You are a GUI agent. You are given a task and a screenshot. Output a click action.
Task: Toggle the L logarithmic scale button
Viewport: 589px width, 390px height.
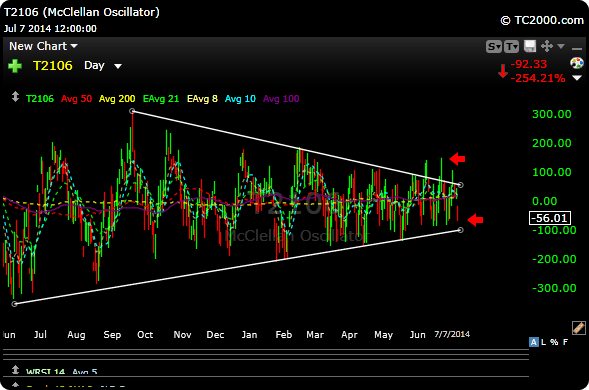pyautogui.click(x=543, y=342)
